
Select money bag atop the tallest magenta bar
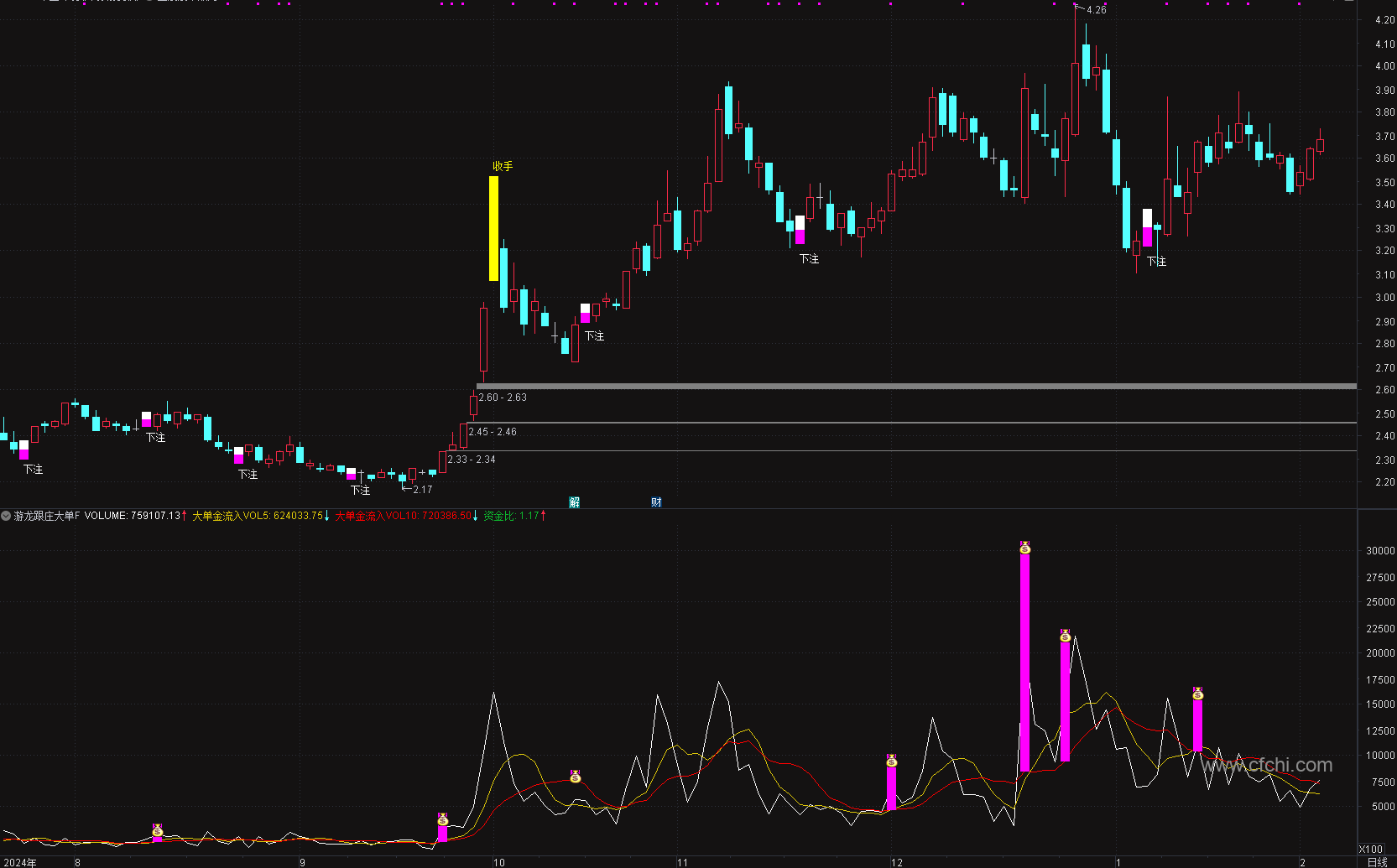[x=1025, y=548]
